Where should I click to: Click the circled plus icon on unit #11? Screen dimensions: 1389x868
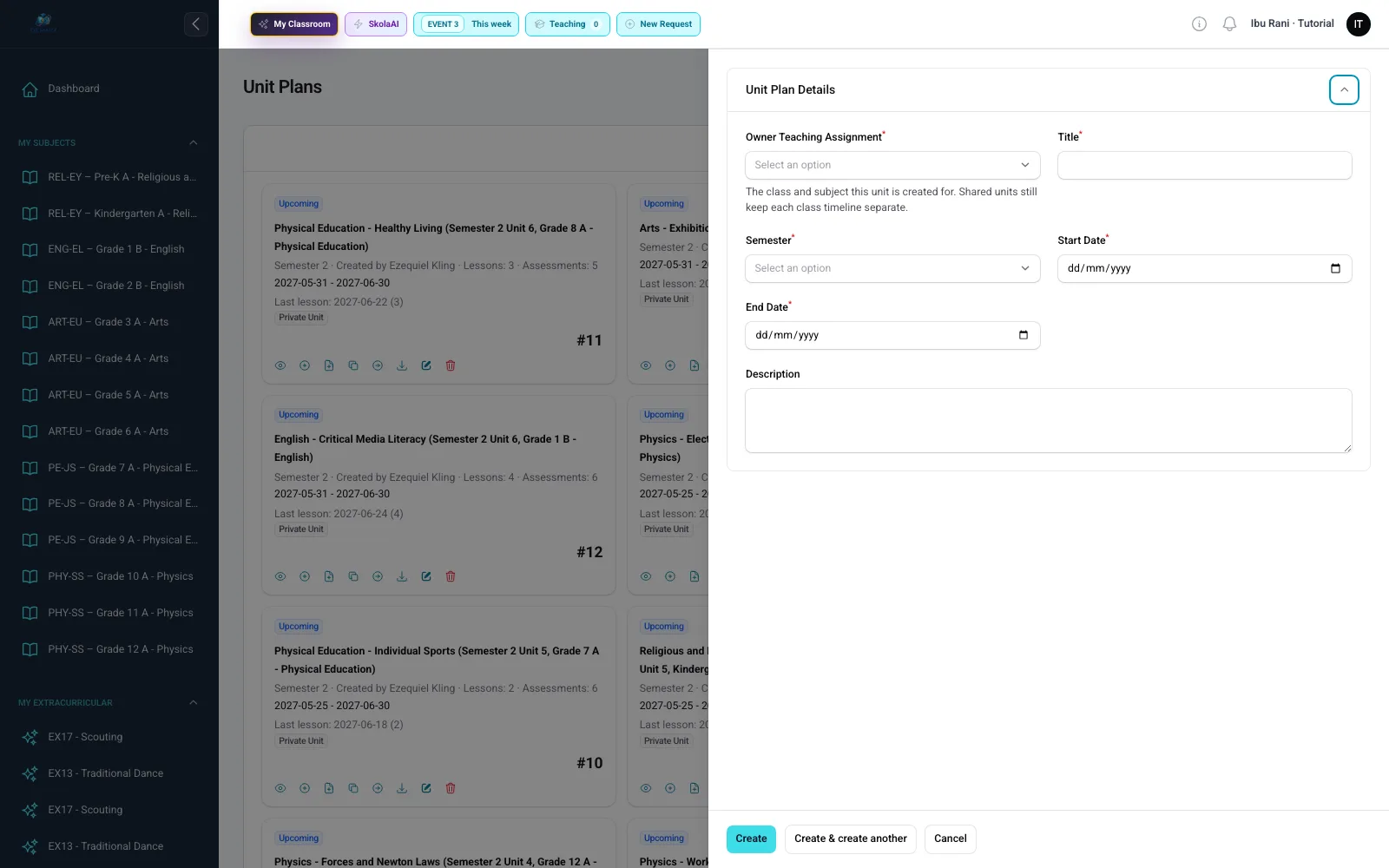(x=305, y=365)
